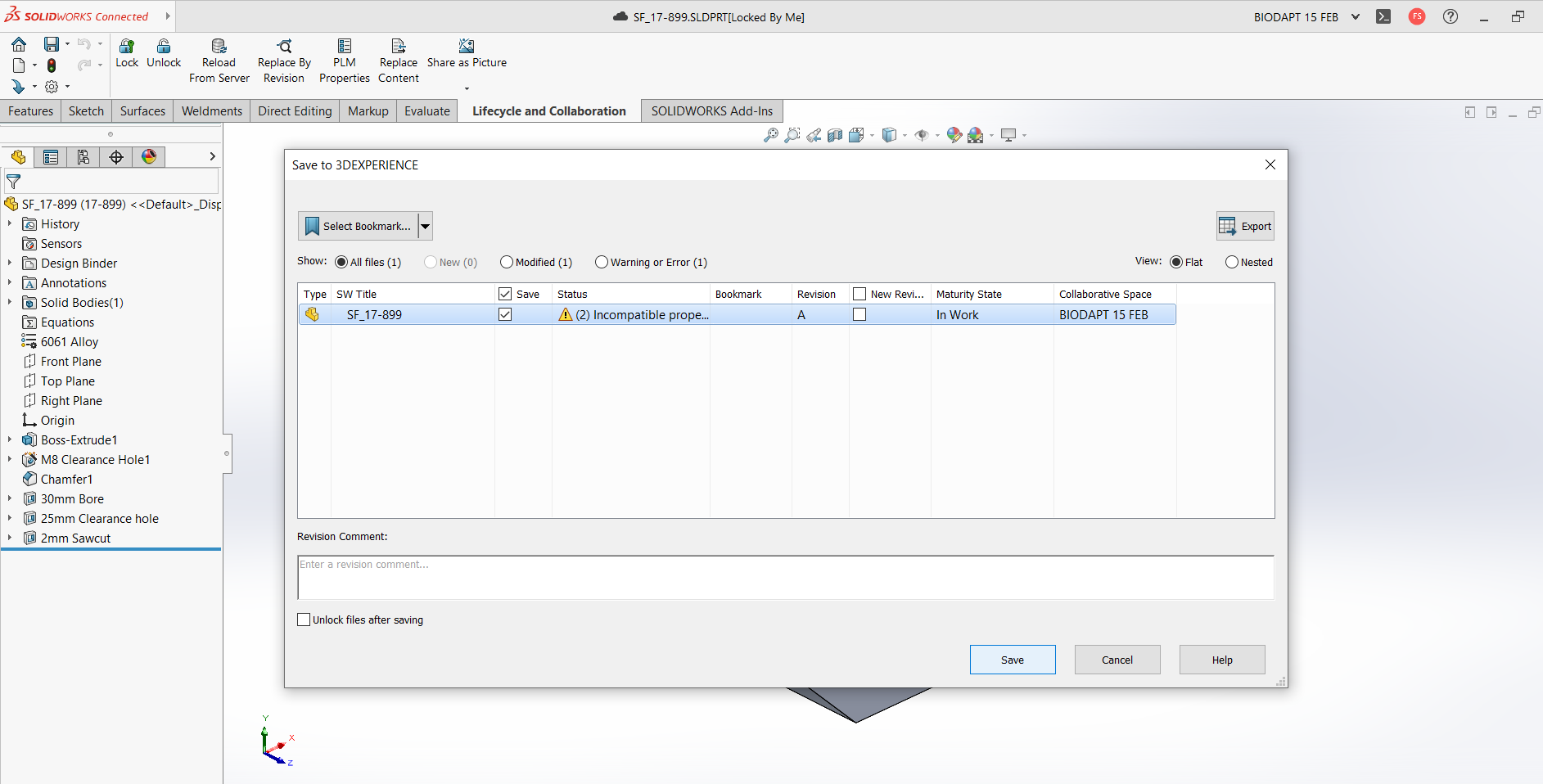Switch to SOLIDWORKS Add-Ins tab
Image resolution: width=1543 pixels, height=784 pixels.
point(712,111)
